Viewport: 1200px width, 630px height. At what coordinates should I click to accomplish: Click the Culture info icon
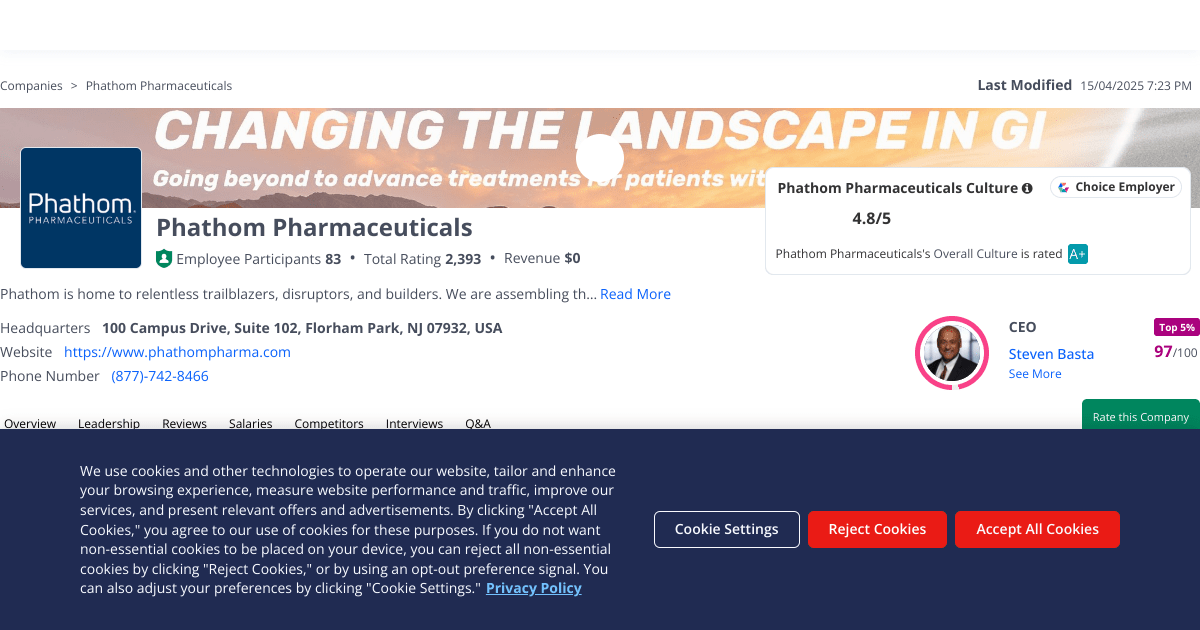(x=1027, y=188)
